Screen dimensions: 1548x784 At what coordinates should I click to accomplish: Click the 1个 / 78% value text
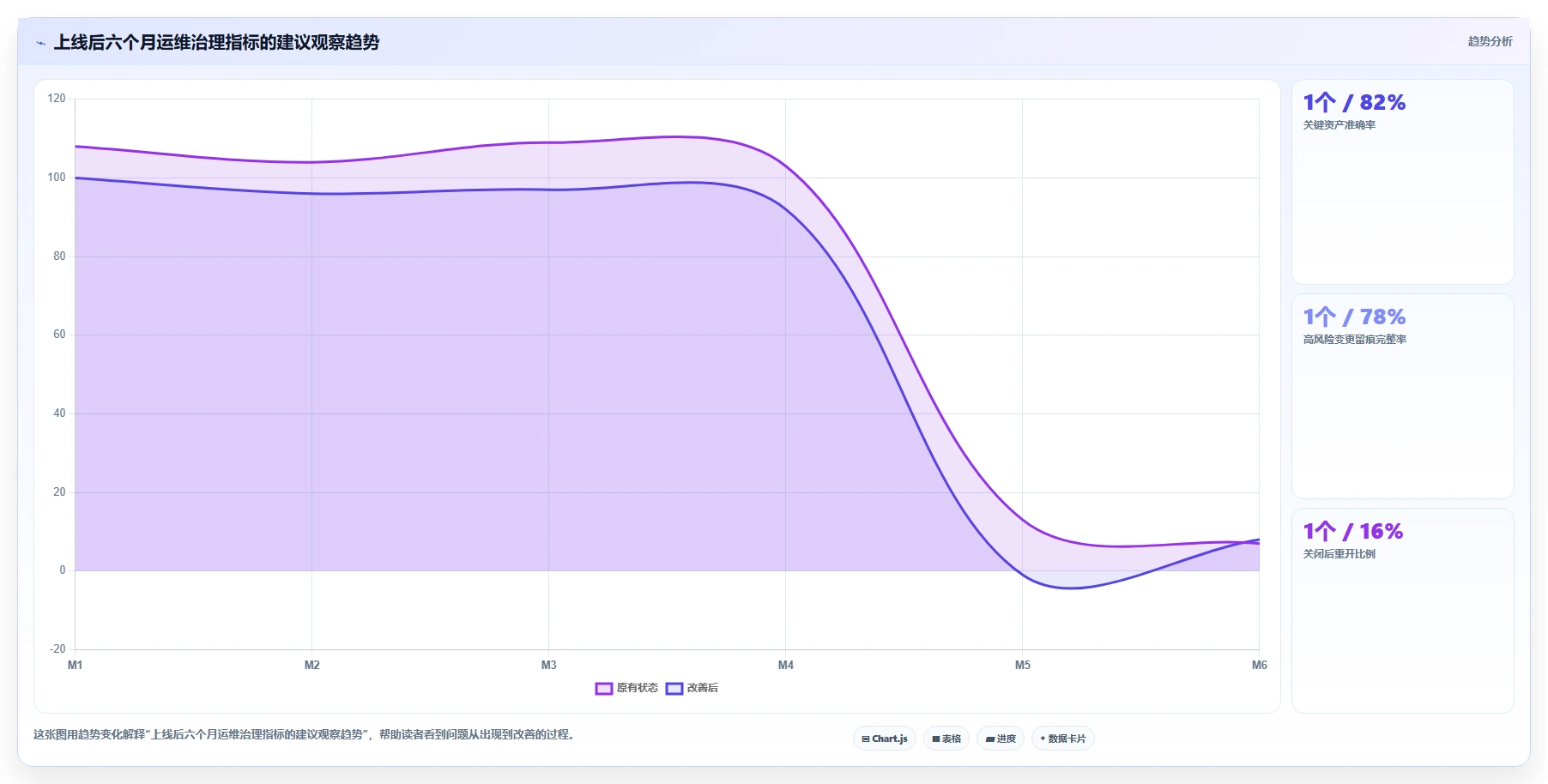coord(1354,317)
